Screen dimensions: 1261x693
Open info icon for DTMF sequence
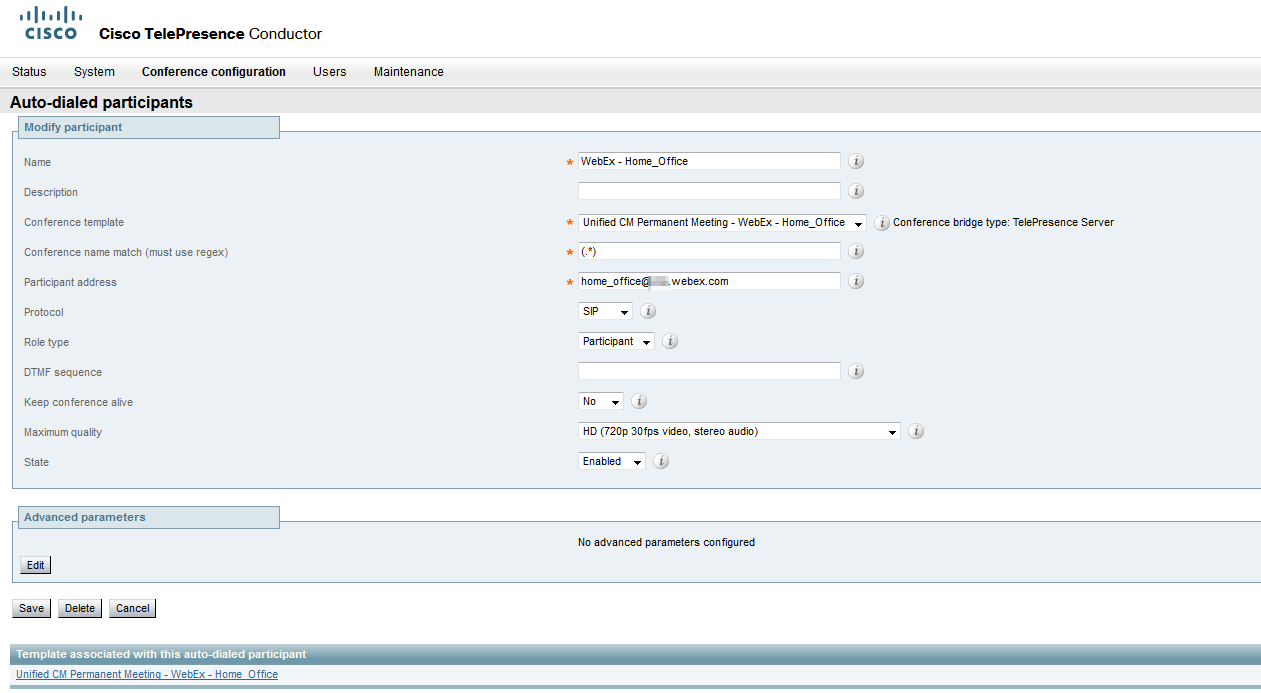pyautogui.click(x=856, y=371)
